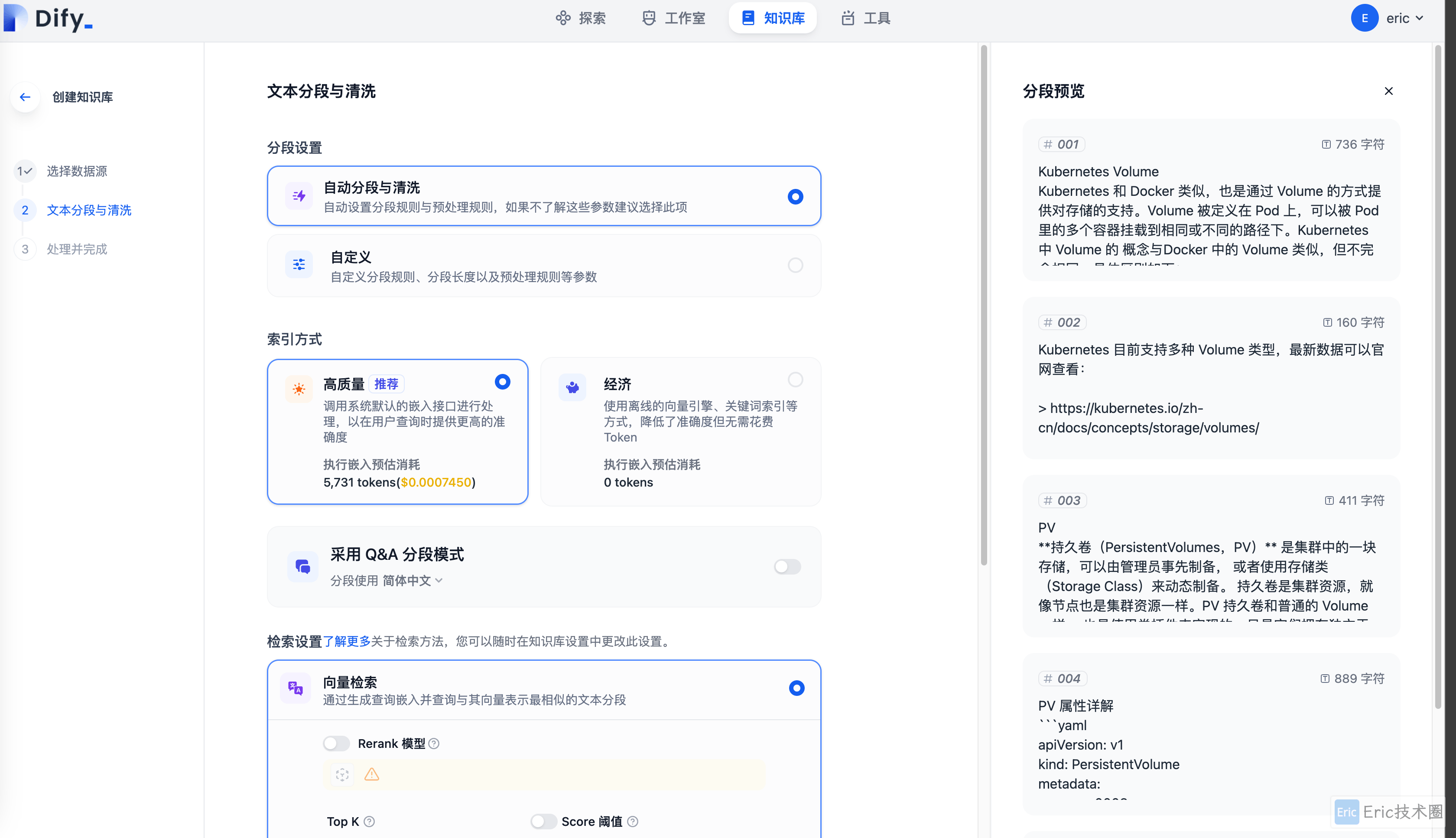Image resolution: width=1456 pixels, height=838 pixels.
Task: Open the 工作室 studio tab
Action: point(673,19)
